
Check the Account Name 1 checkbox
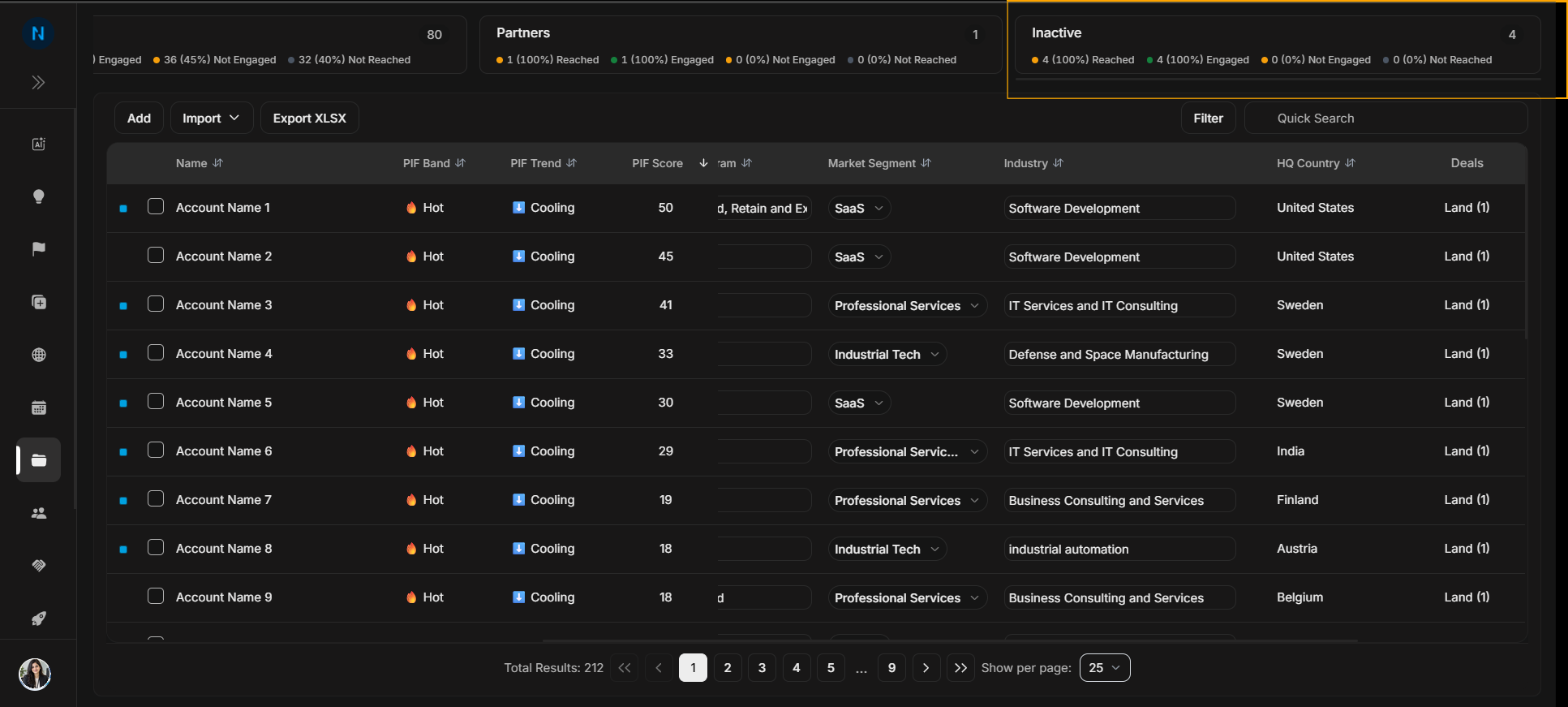coord(156,206)
